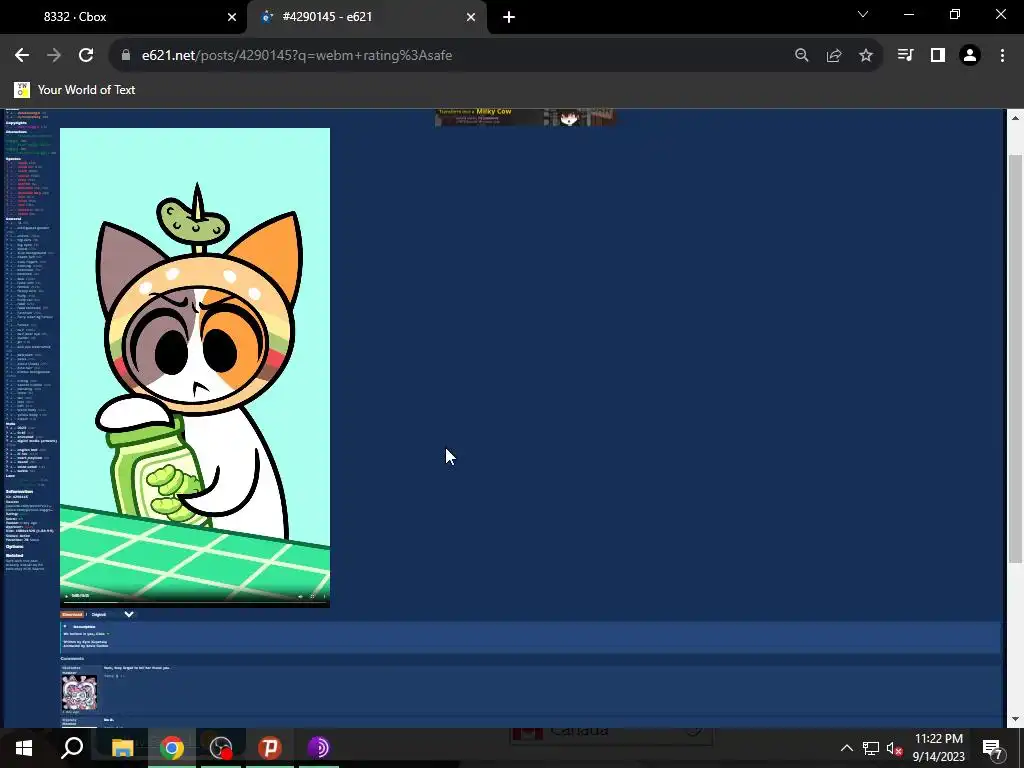Switch to the 8332 · Cbox tab
Screen dimensions: 1024x768
click(124, 17)
